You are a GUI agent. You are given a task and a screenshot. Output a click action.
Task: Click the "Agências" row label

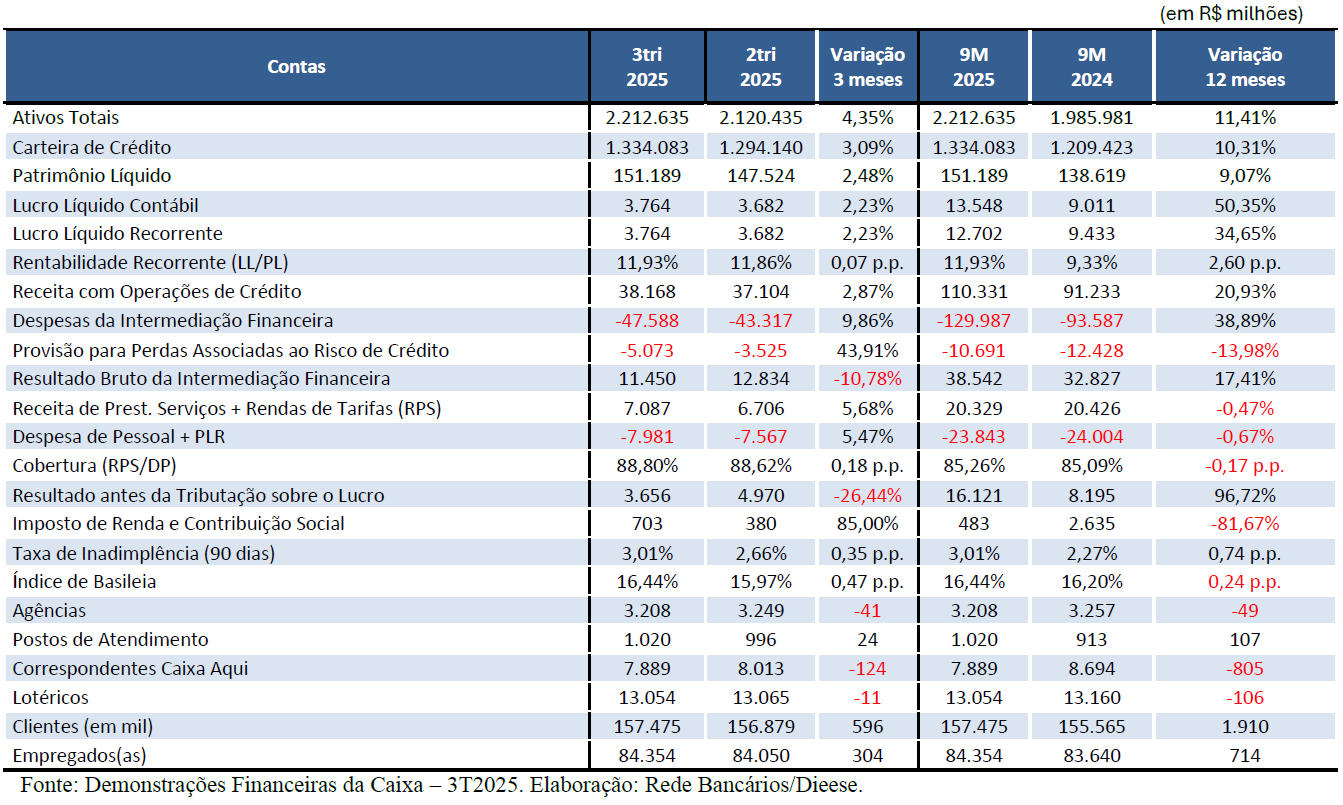tap(49, 611)
